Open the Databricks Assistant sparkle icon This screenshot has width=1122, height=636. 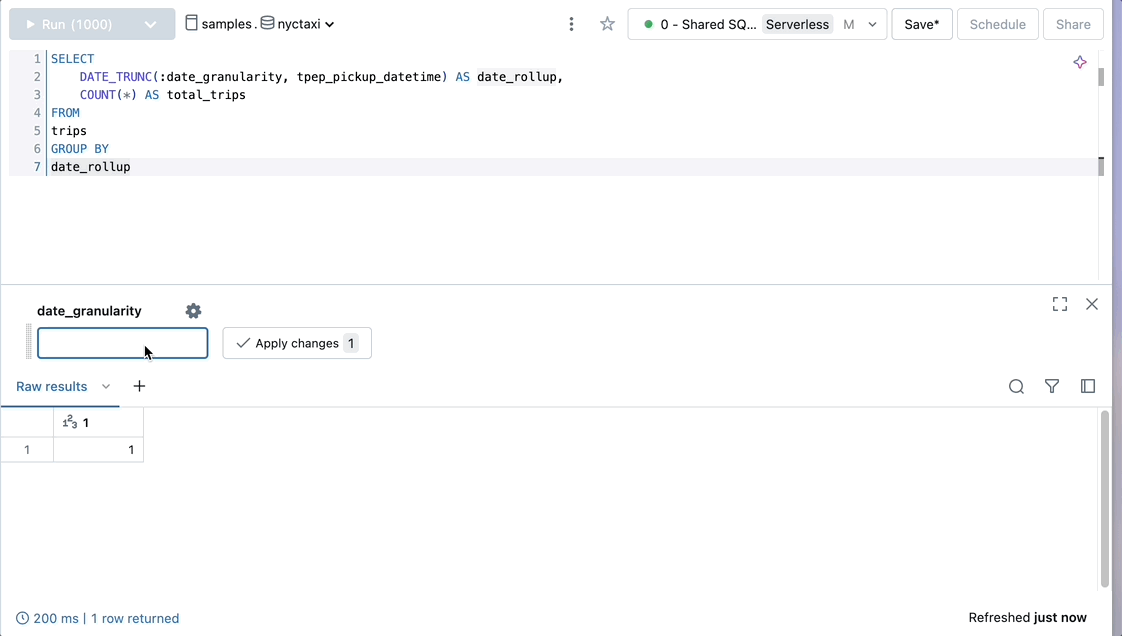1080,62
